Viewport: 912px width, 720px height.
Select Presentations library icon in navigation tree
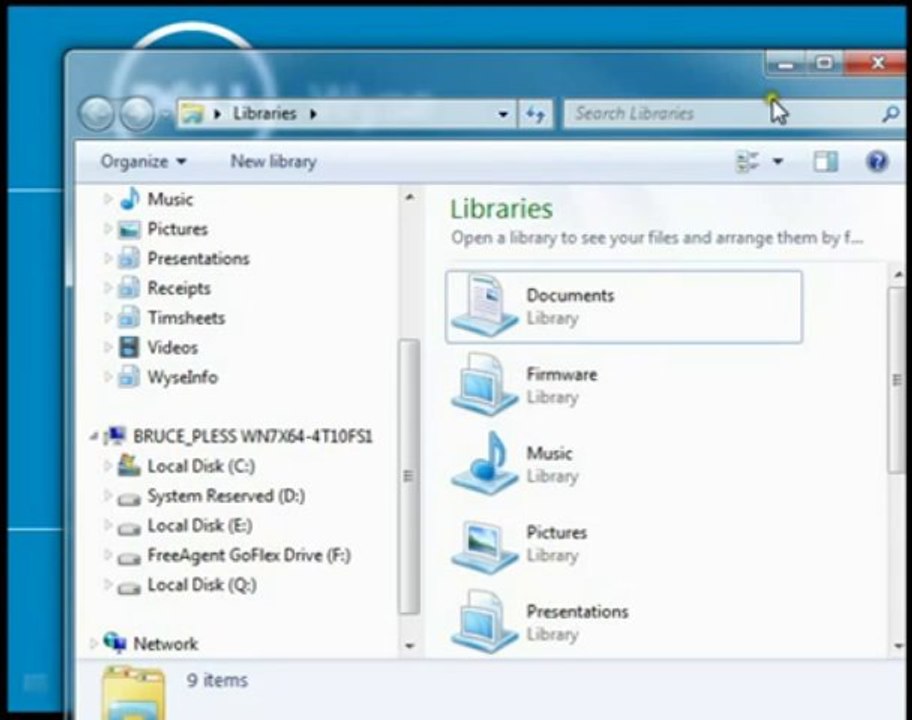[129, 258]
